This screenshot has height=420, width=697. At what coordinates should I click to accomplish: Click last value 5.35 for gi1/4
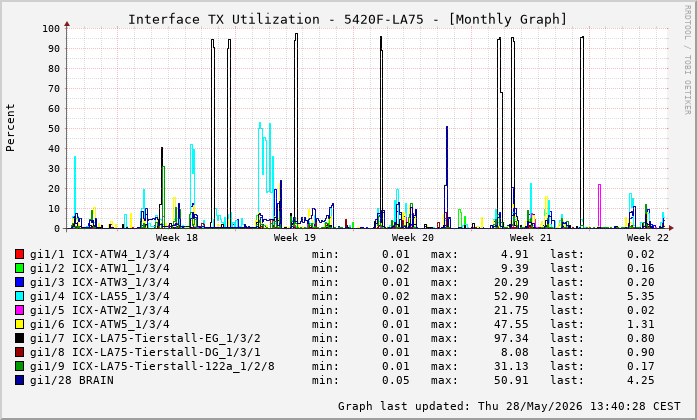point(641,296)
